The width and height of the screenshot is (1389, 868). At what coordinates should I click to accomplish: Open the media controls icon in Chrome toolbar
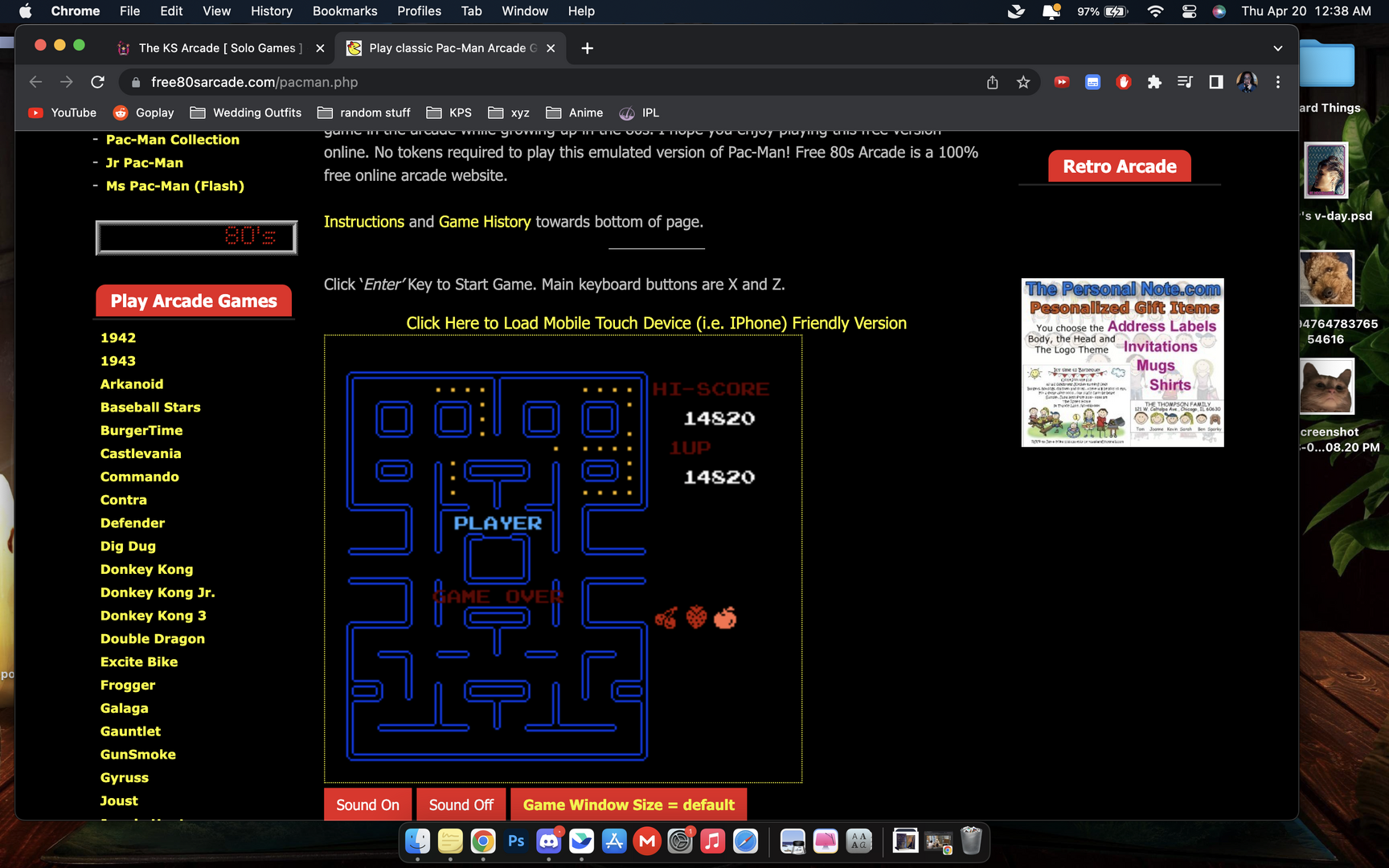(1185, 82)
